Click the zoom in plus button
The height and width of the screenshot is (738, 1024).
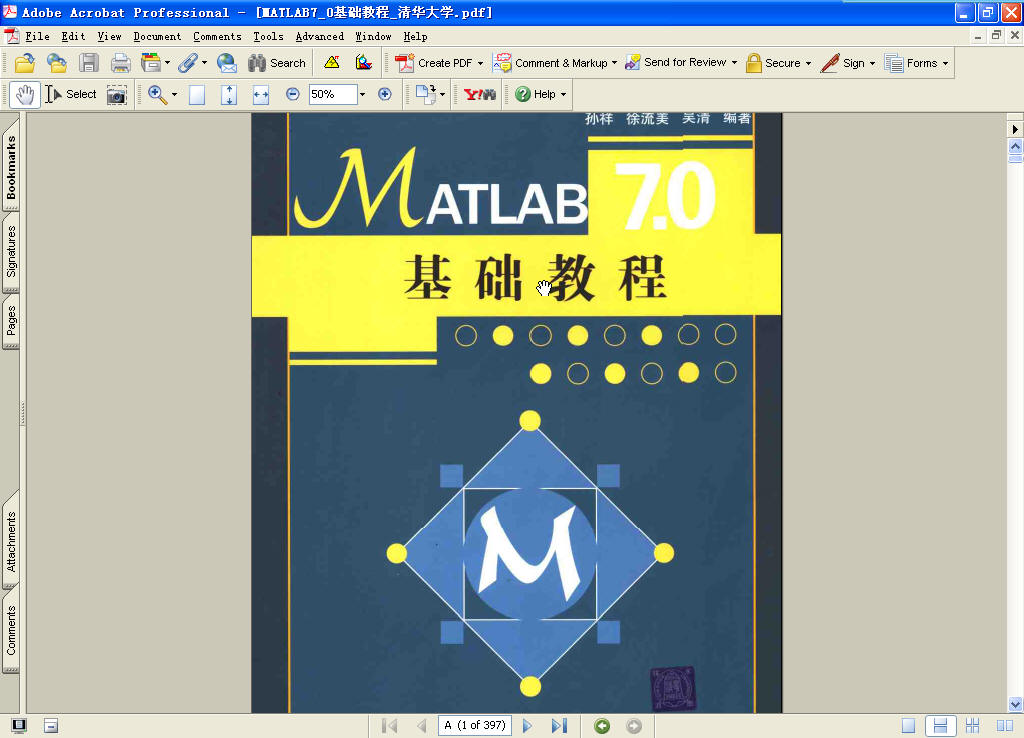click(x=385, y=95)
